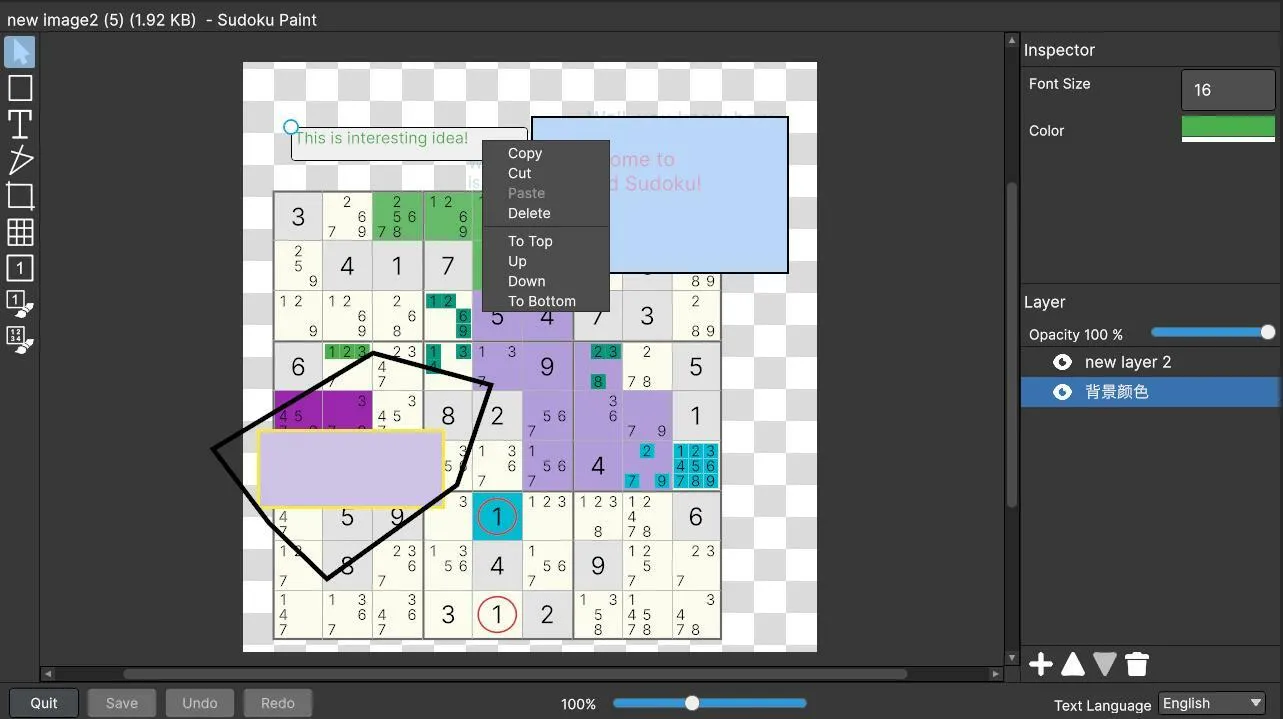The width and height of the screenshot is (1283, 719).
Task: Click Delete in the context menu
Action: click(529, 213)
